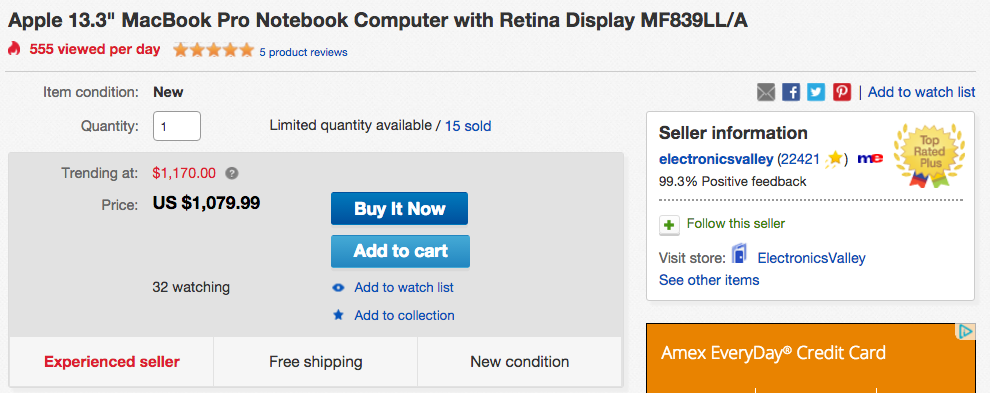Viewport: 990px width, 393px height.
Task: Click the Top Rated Plus badge
Action: click(x=929, y=155)
